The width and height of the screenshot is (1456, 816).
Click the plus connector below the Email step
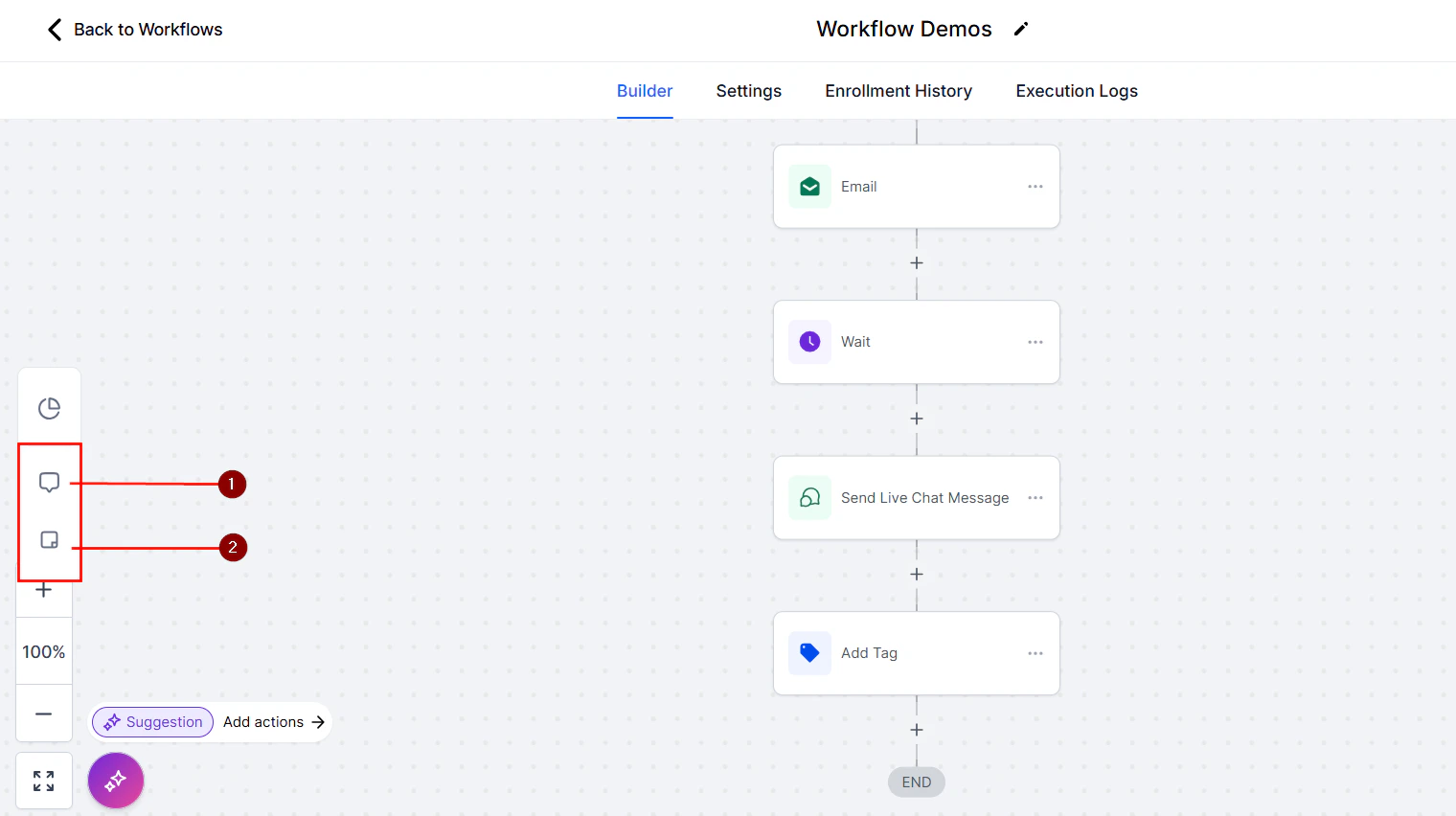[916, 262]
